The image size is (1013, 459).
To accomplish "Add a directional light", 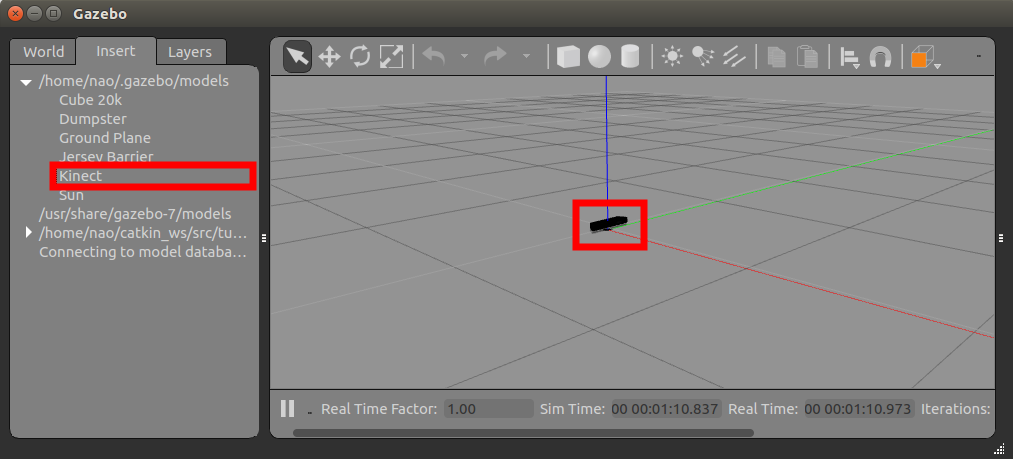I will coord(733,57).
